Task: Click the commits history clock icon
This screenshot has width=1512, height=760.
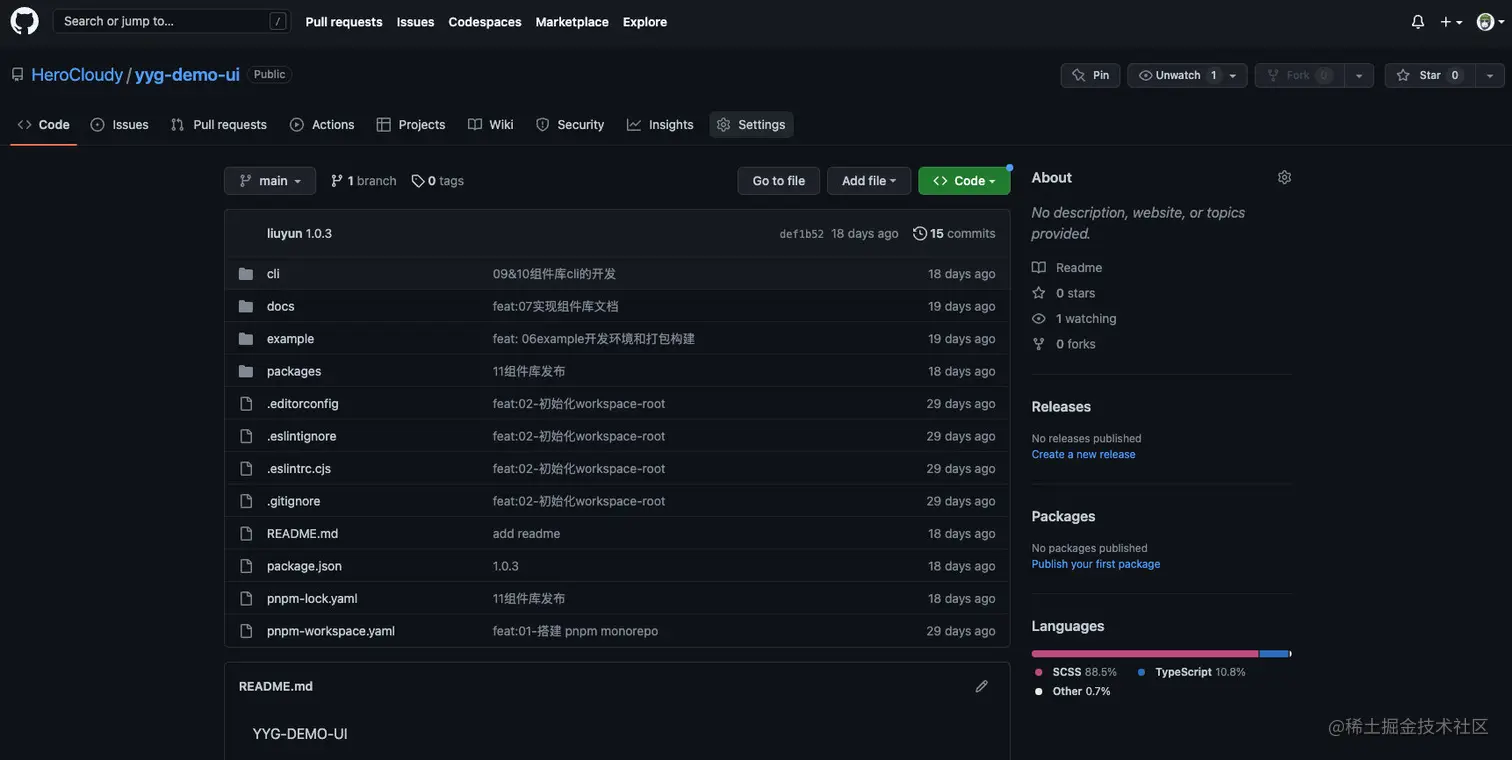Action: click(x=920, y=233)
